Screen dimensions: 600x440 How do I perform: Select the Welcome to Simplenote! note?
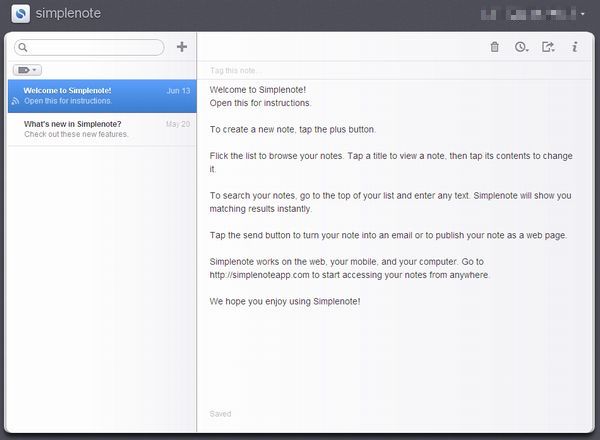102,96
